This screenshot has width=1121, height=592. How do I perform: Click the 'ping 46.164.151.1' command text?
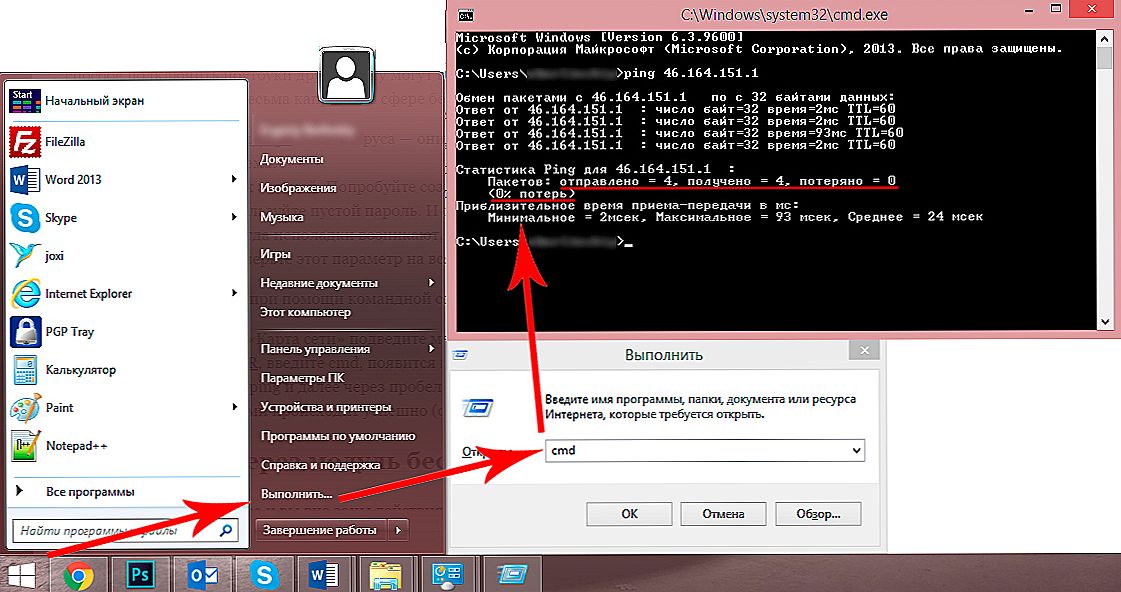point(691,73)
